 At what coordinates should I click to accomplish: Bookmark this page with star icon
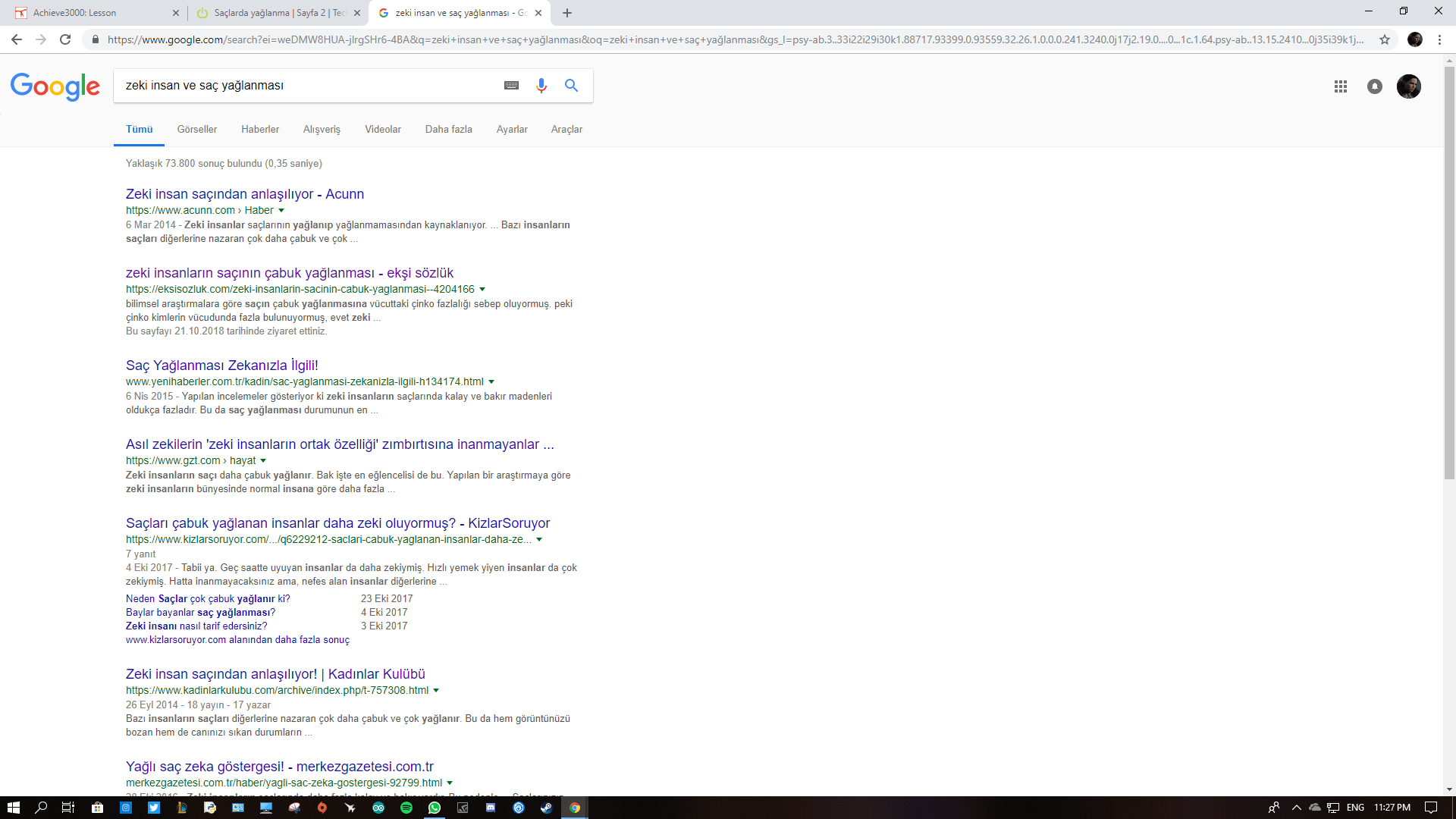1385,39
